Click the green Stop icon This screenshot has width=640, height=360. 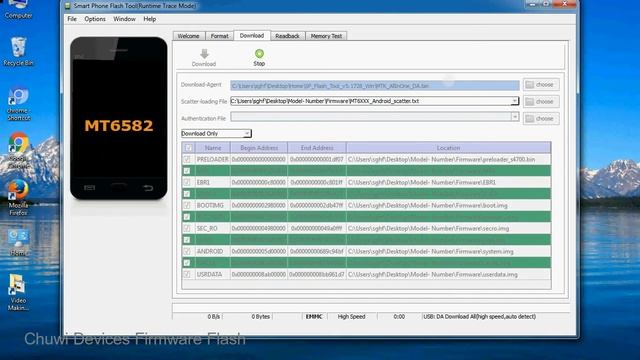(259, 53)
